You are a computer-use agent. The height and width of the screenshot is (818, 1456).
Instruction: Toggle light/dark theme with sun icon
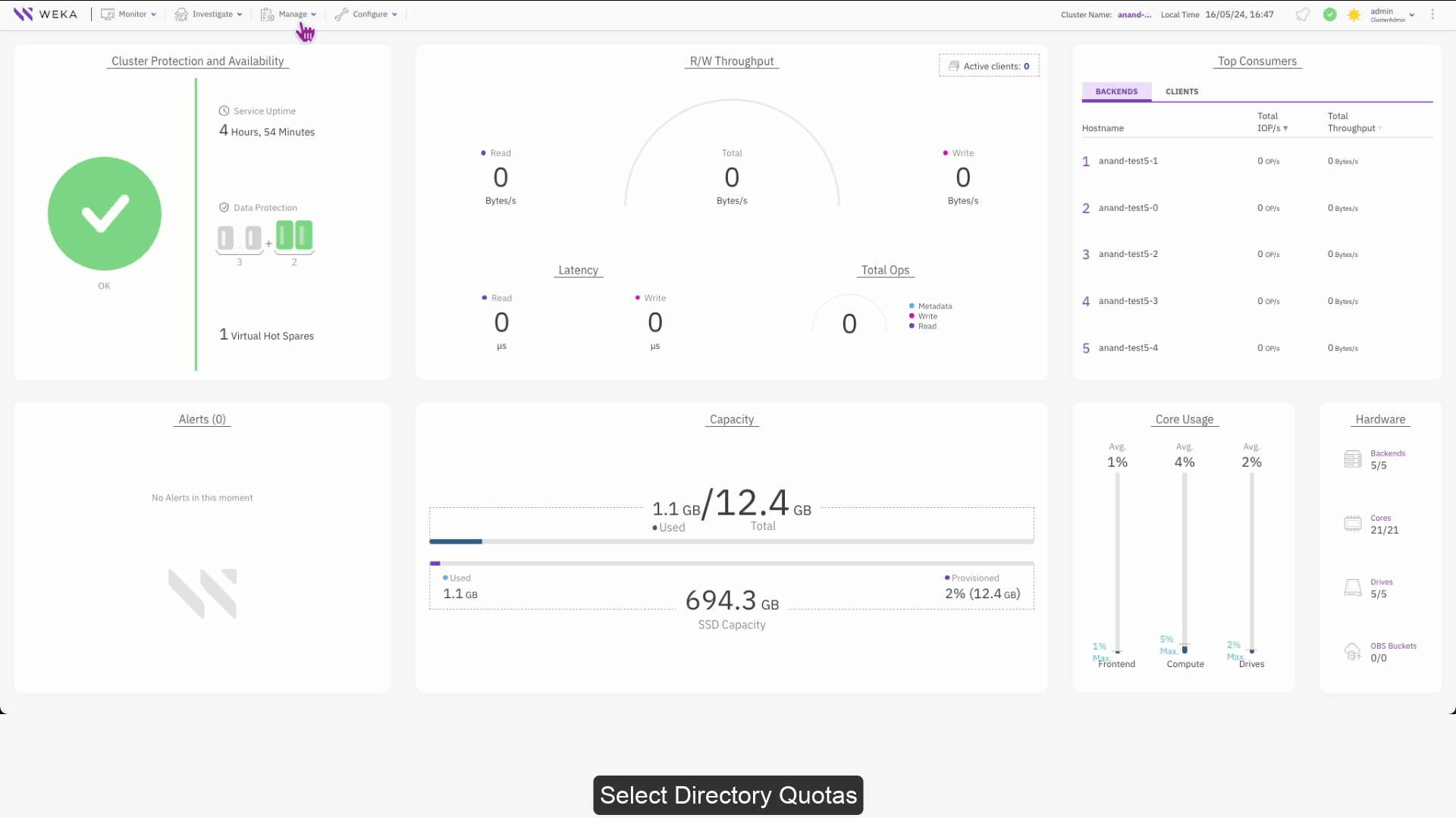[x=1354, y=14]
